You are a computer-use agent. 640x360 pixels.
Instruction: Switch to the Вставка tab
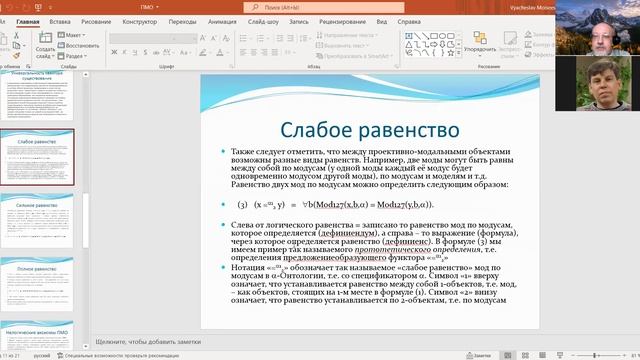60,22
